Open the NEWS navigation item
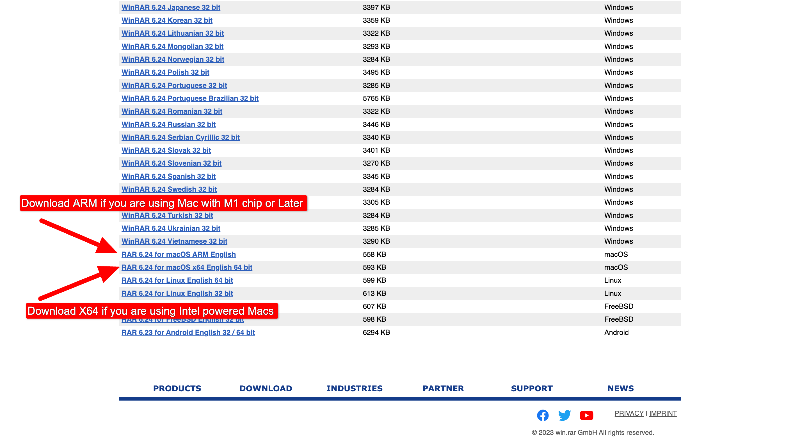Screen dimensions: 800x439 (620, 388)
